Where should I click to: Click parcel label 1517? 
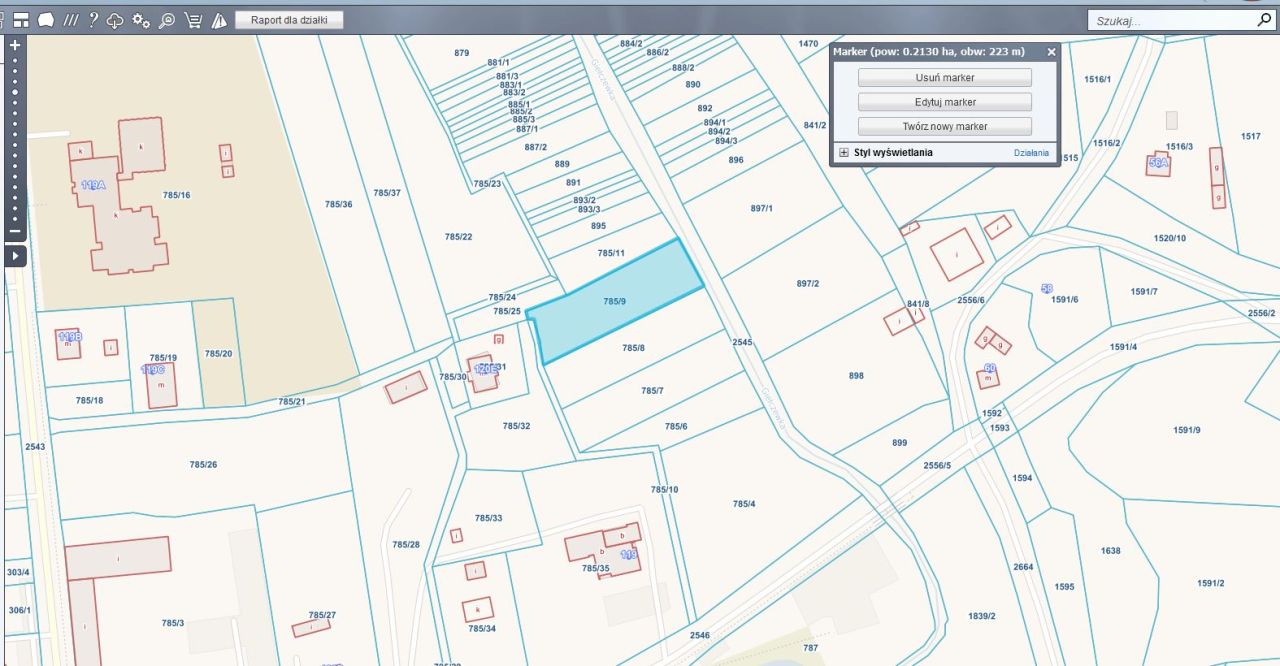[1251, 136]
